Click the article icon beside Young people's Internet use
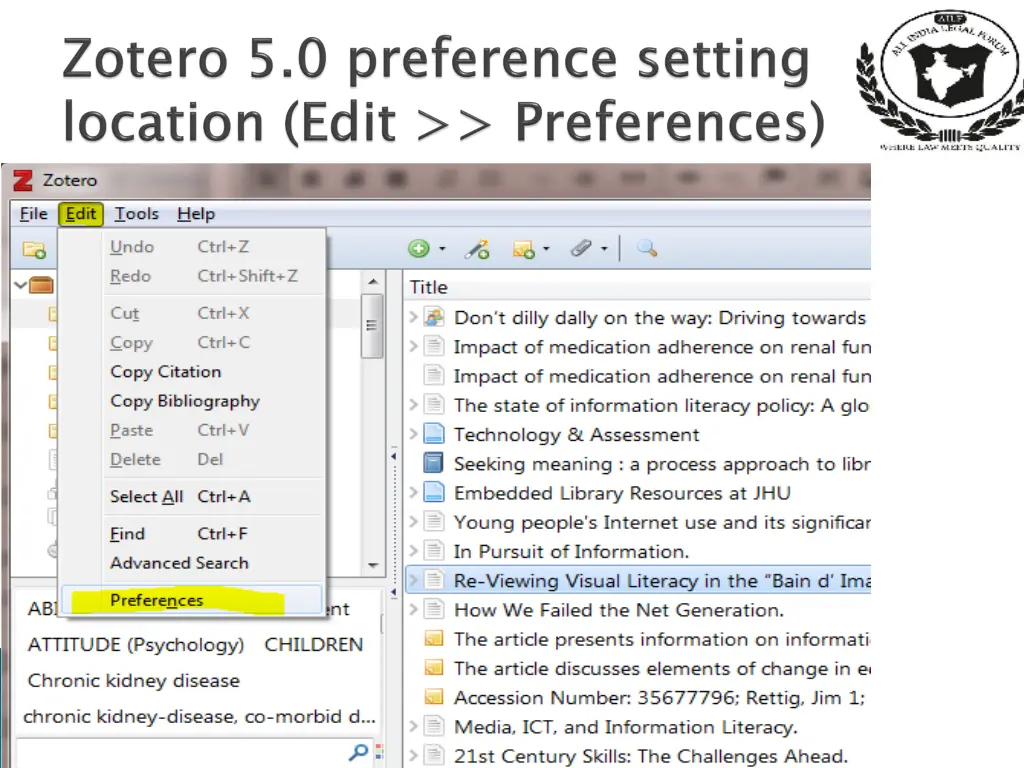The image size is (1024, 768). coord(434,522)
